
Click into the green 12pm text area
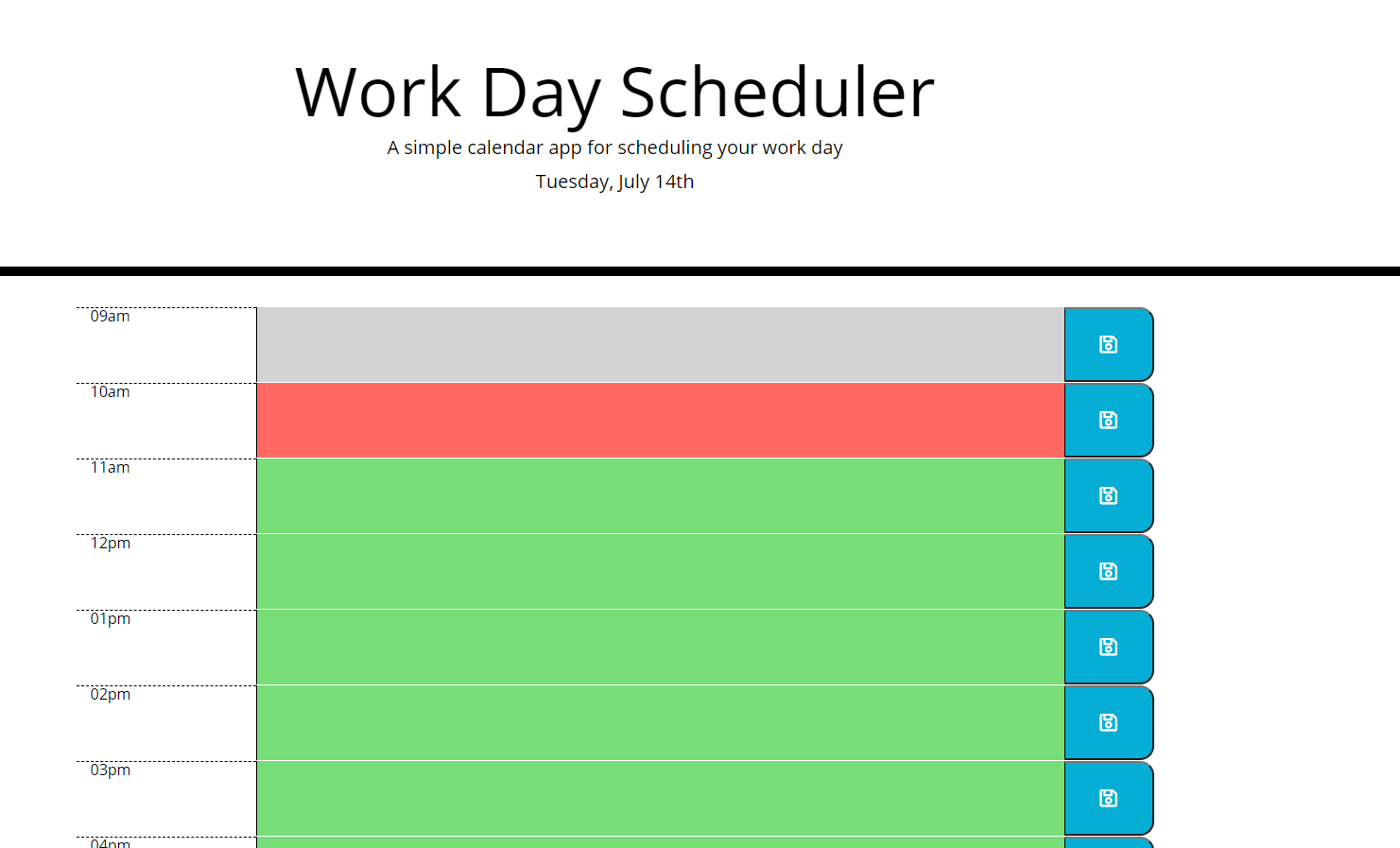click(x=660, y=572)
